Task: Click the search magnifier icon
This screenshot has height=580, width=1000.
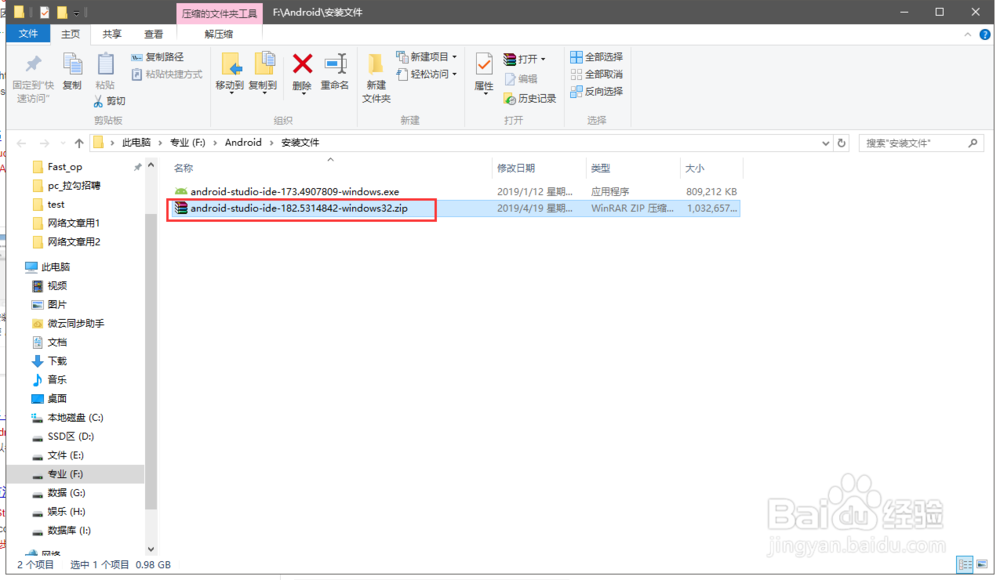Action: click(973, 143)
